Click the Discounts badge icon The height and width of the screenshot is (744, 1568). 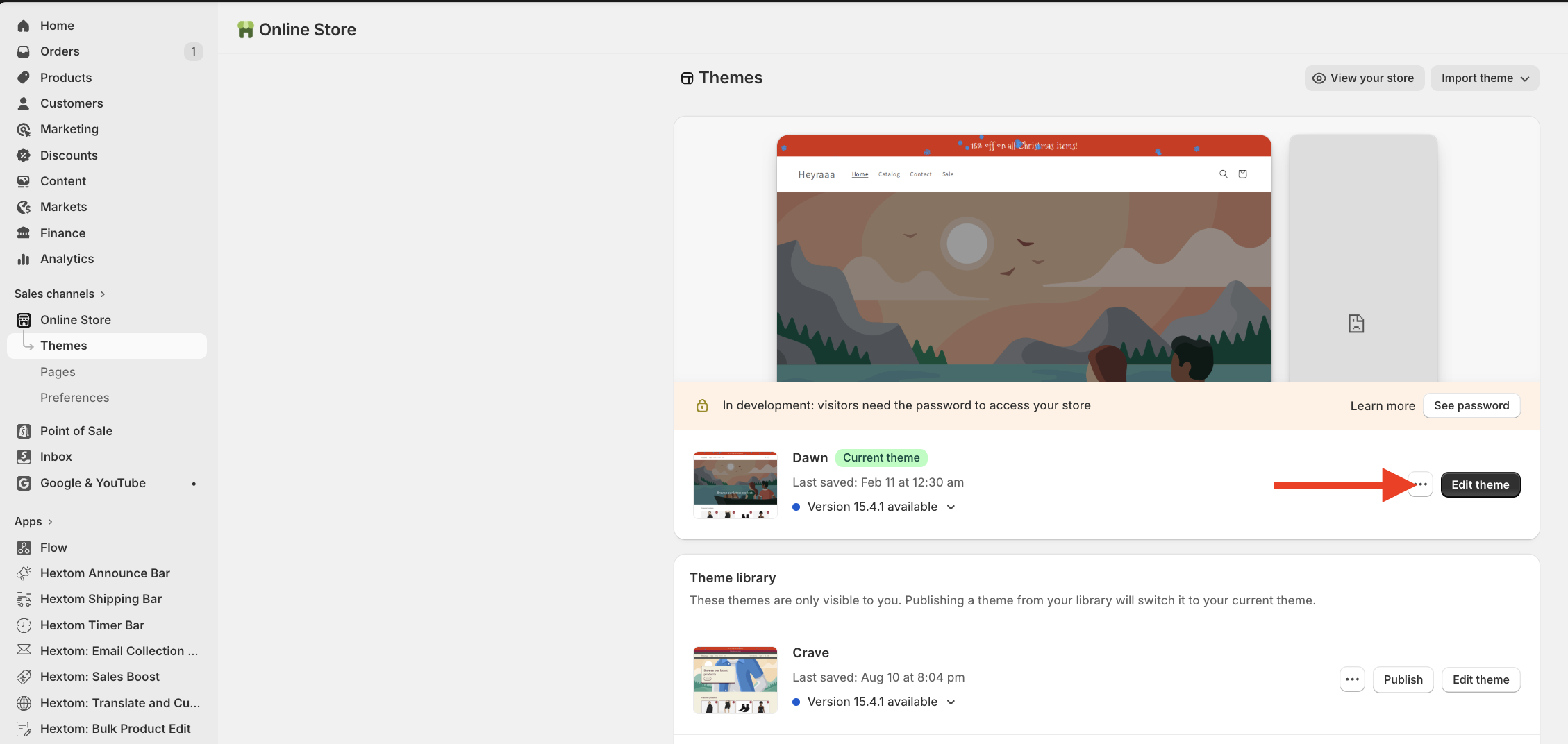[x=24, y=155]
